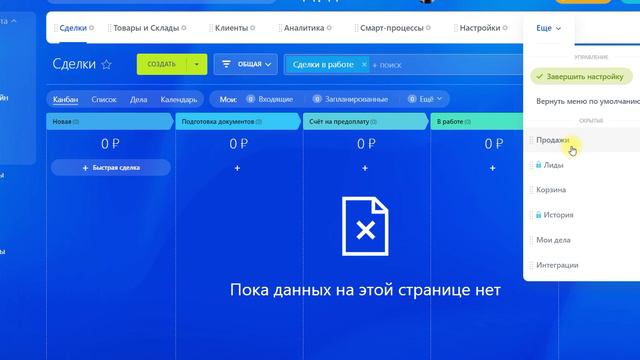Switch to Список view
The height and width of the screenshot is (360, 640).
pos(104,99)
